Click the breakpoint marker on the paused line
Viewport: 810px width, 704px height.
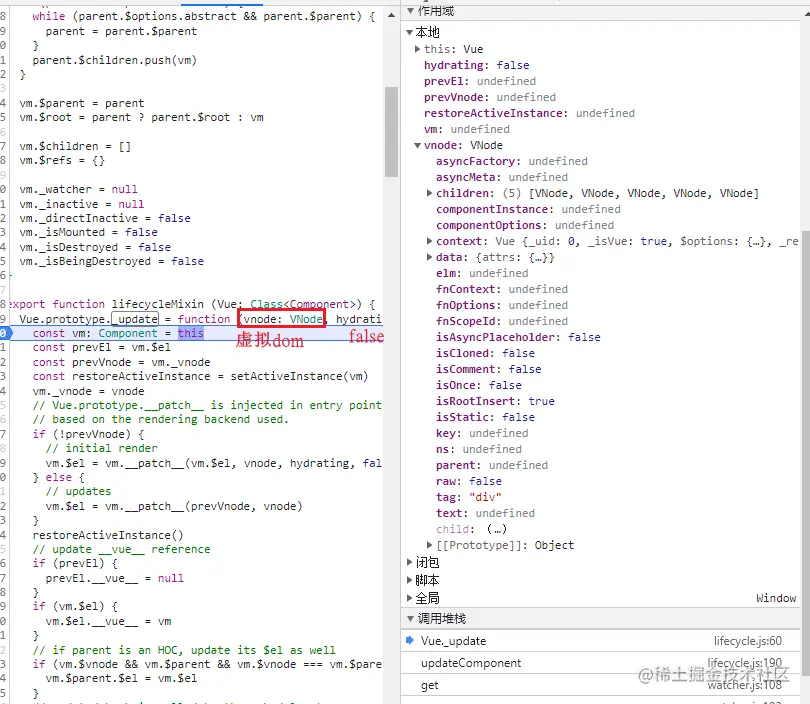click(x=4, y=333)
